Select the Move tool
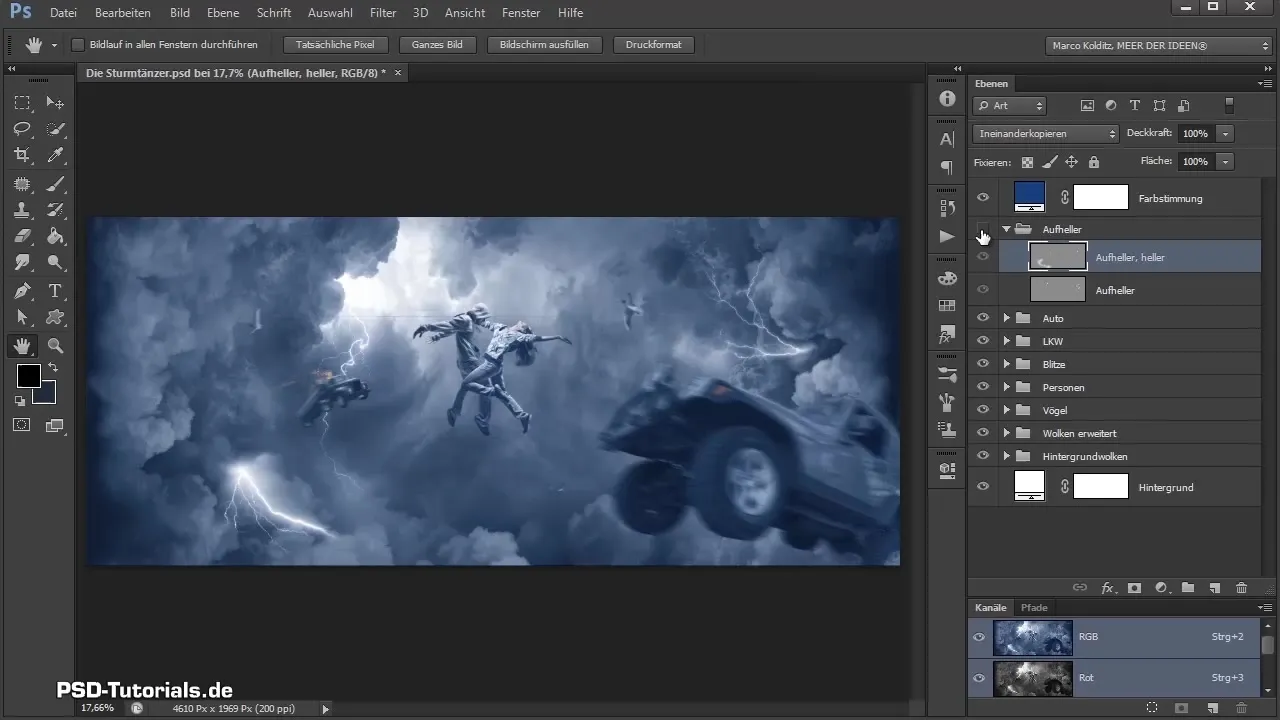Screen dimensions: 1280x720 click(x=56, y=103)
